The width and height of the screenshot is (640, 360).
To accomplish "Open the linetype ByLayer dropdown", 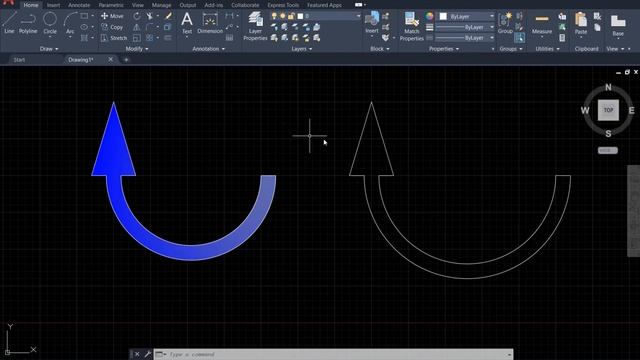I will click(492, 38).
